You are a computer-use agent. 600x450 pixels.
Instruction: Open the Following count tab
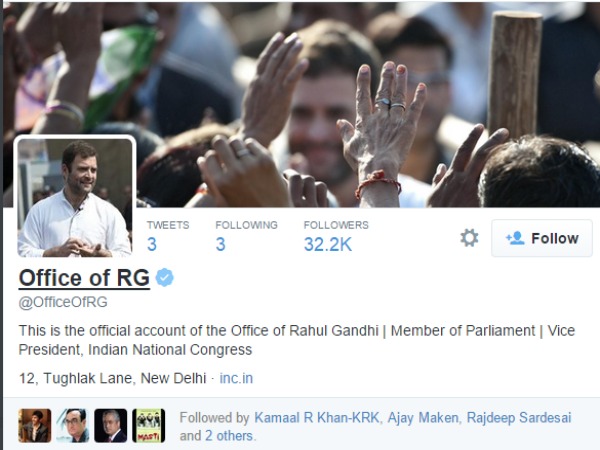pos(246,236)
